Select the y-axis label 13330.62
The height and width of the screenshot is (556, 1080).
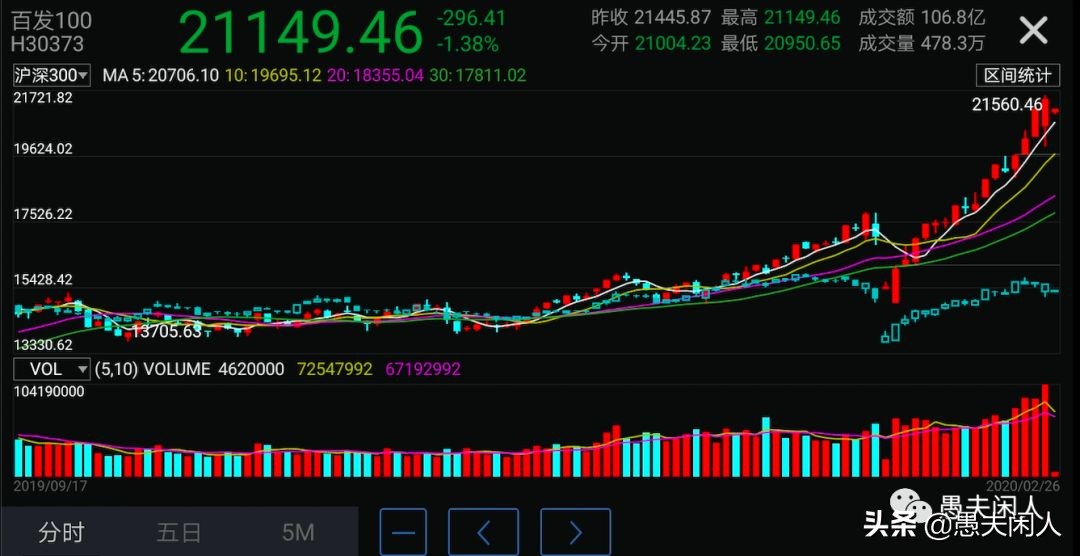tap(43, 344)
